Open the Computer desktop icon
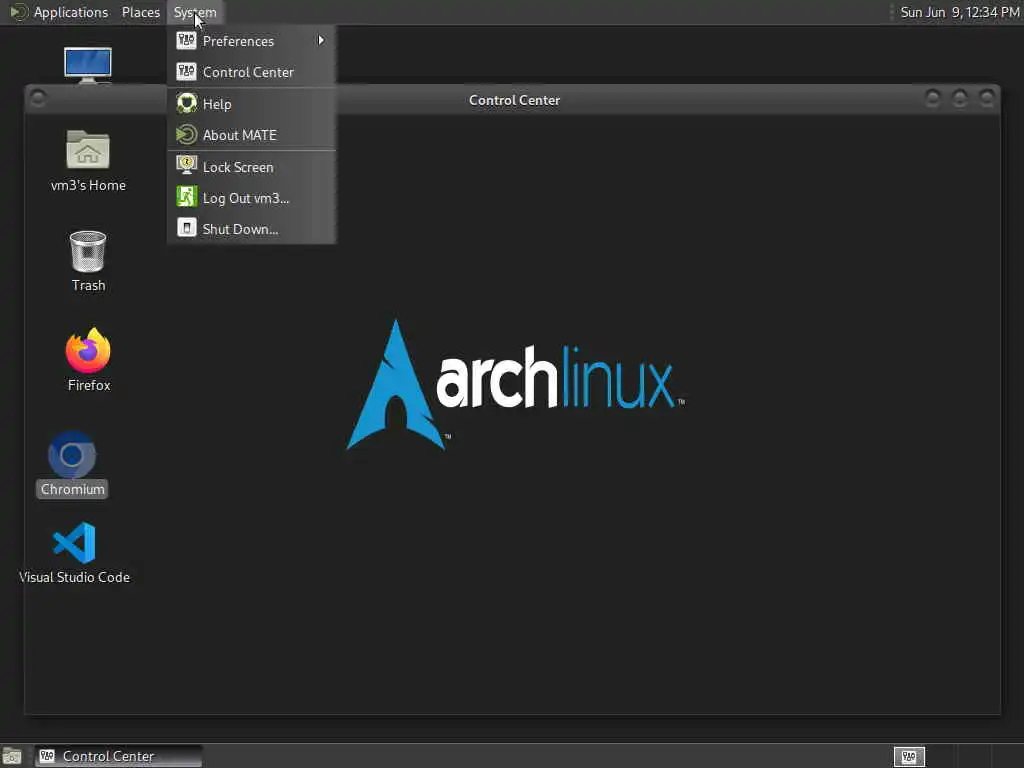The height and width of the screenshot is (768, 1024). tap(88, 65)
